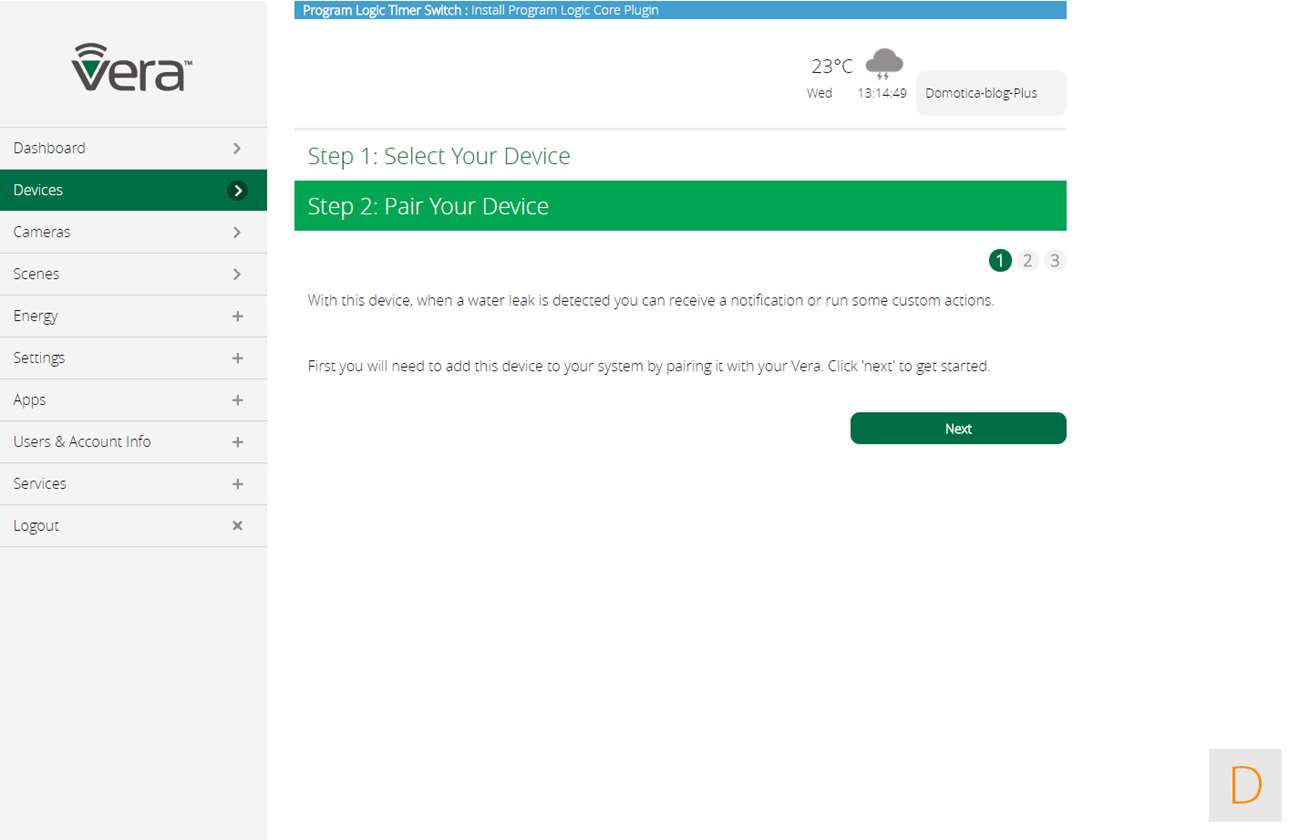The height and width of the screenshot is (840, 1300).
Task: Click the plus icon beside Energy
Action: pyautogui.click(x=237, y=316)
